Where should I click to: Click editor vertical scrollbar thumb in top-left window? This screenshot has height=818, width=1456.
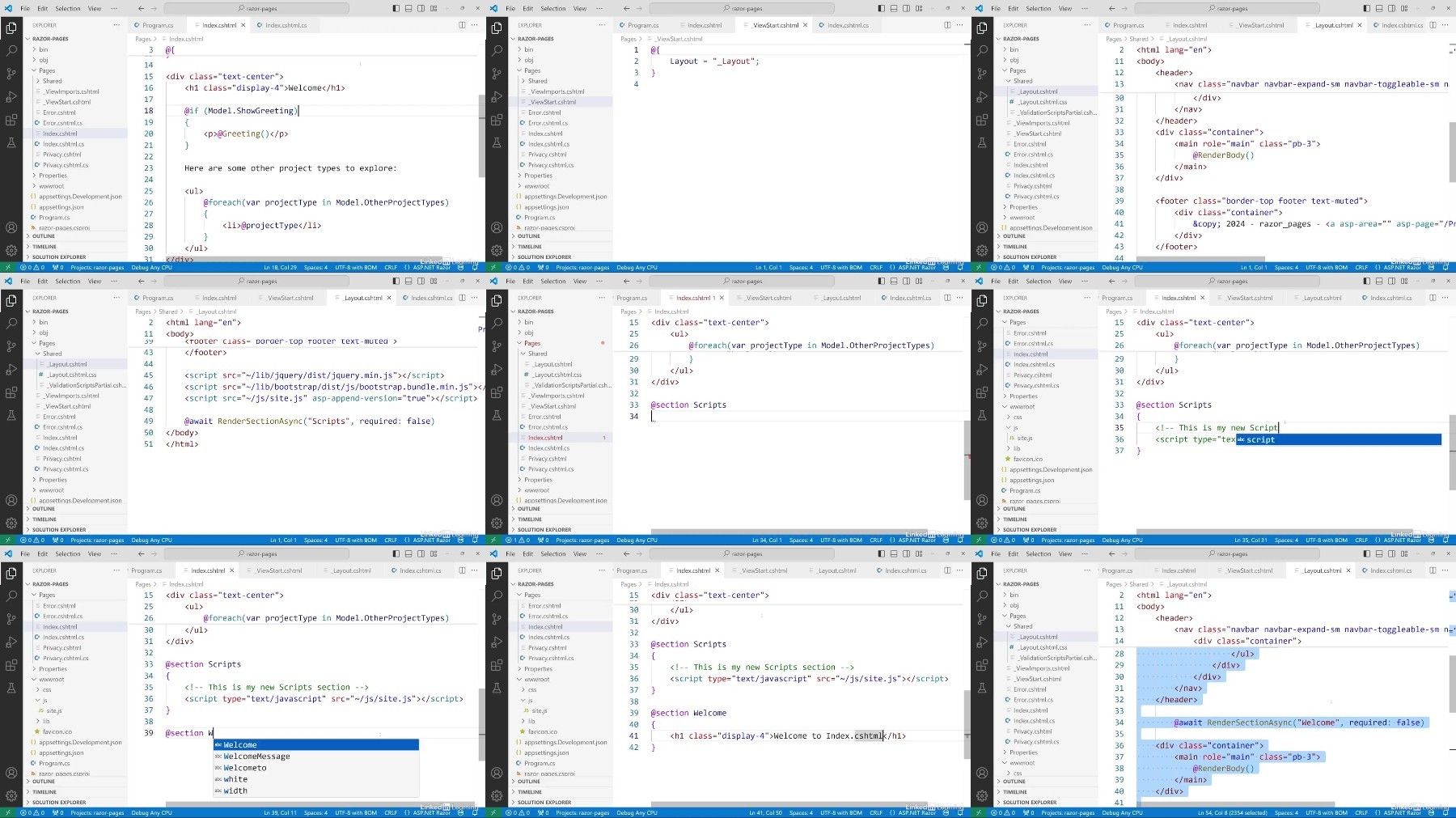point(482,135)
